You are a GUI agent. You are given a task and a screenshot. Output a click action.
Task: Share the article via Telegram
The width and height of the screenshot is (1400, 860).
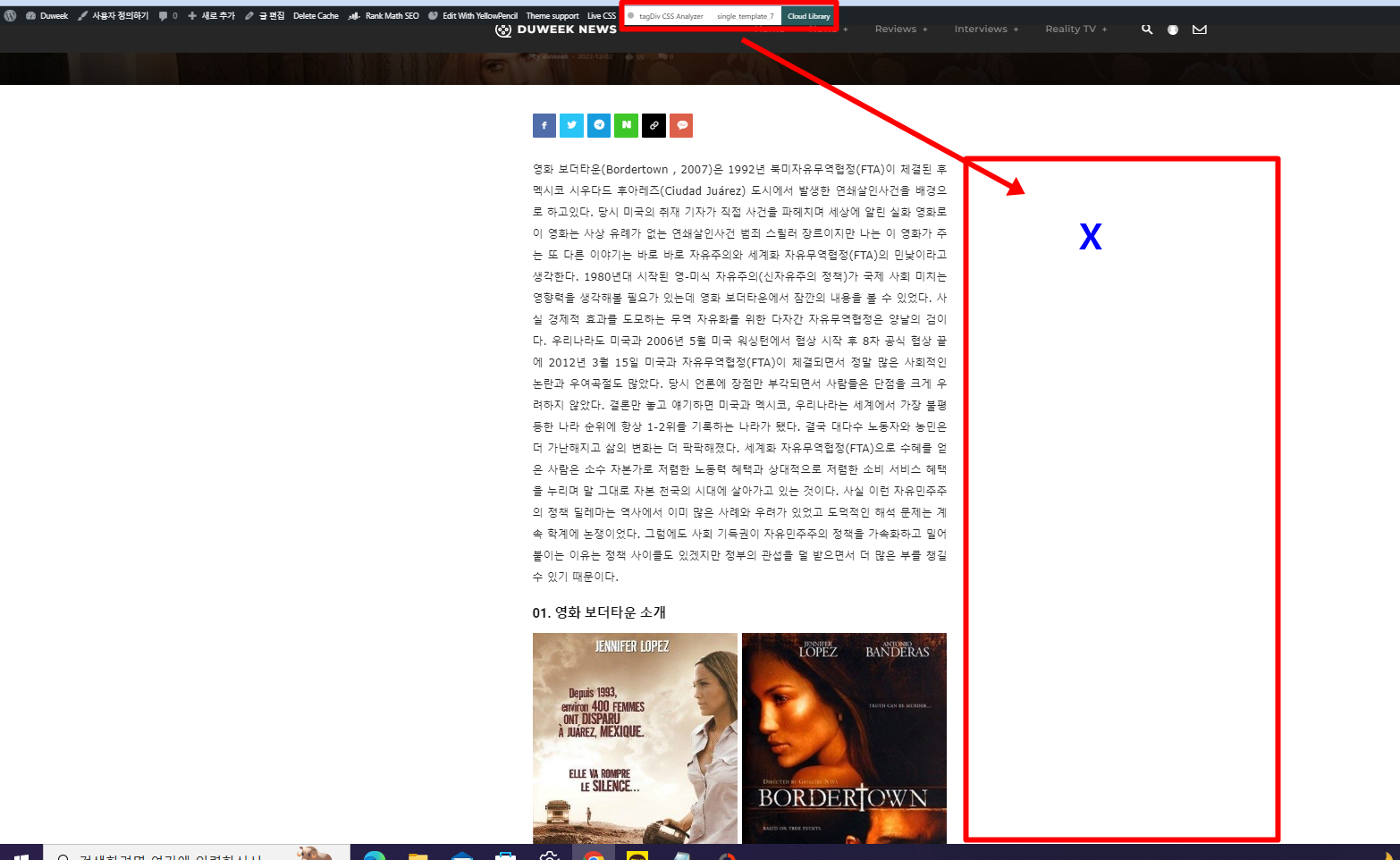point(599,125)
